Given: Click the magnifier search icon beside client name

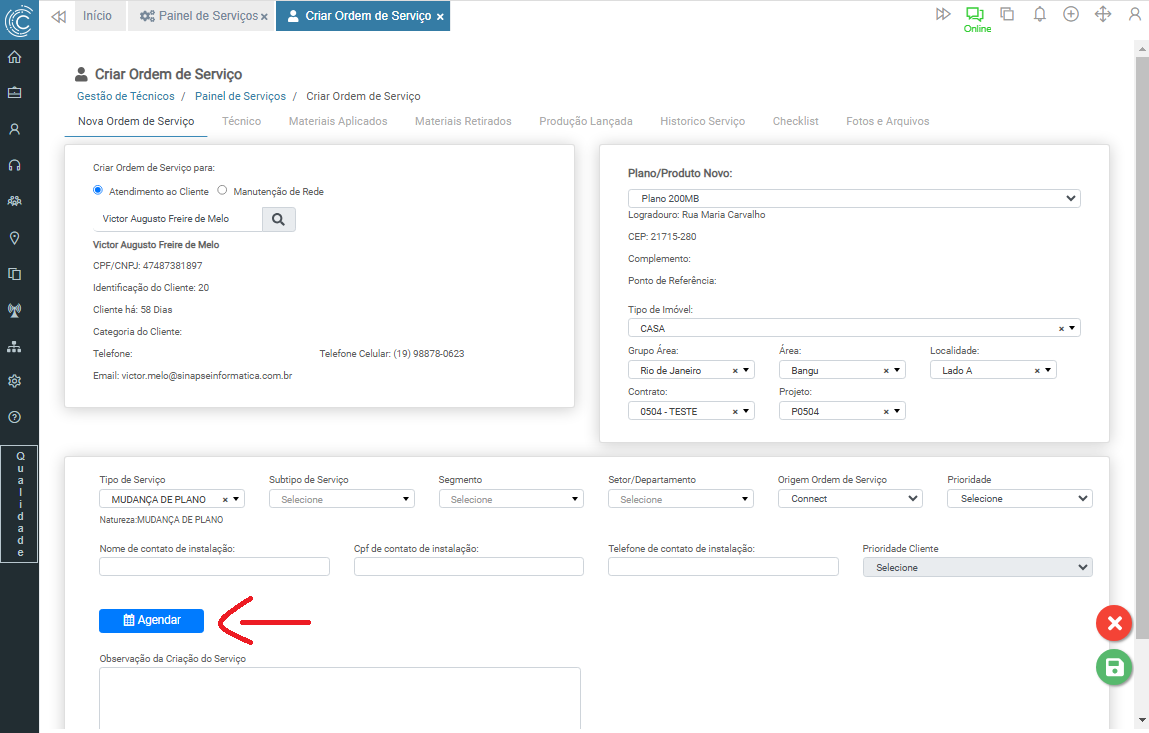Looking at the screenshot, I should pos(278,219).
